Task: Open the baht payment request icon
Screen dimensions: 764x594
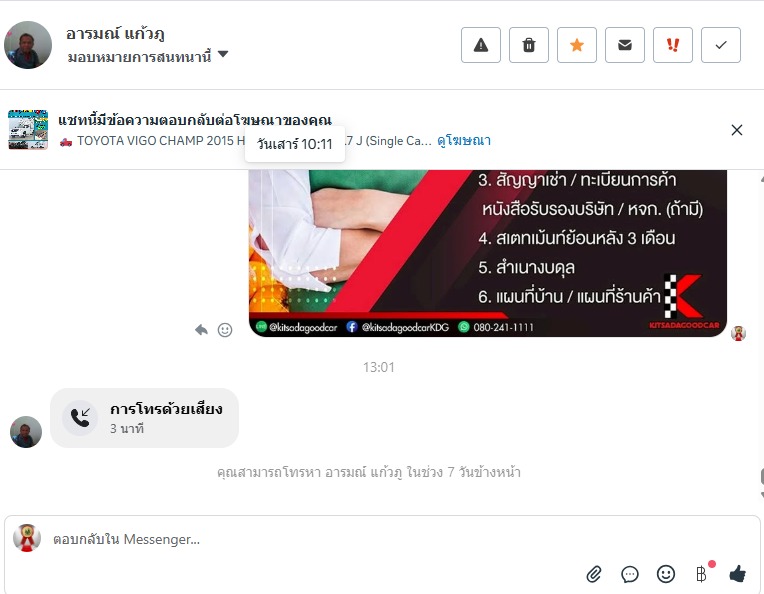Action: tap(702, 574)
